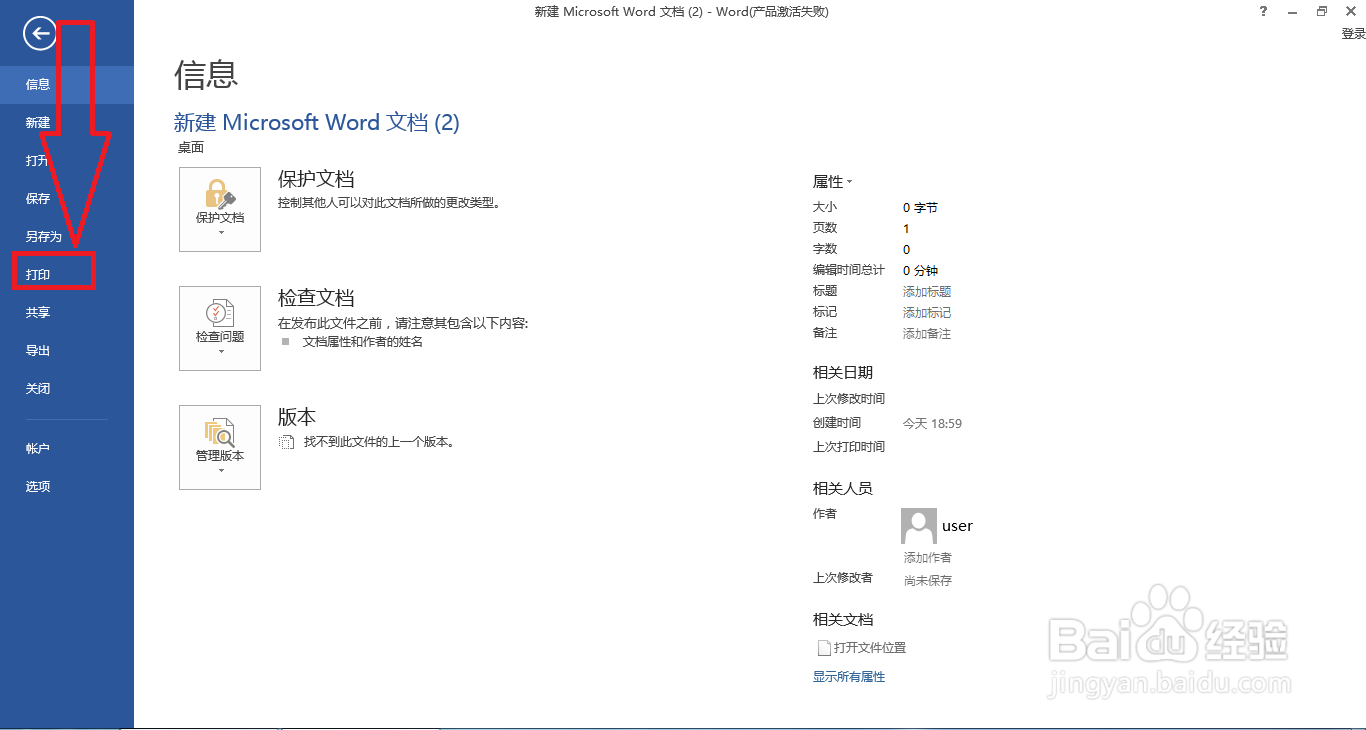Click the 桌面 location text
The image size is (1366, 730).
coord(191,148)
